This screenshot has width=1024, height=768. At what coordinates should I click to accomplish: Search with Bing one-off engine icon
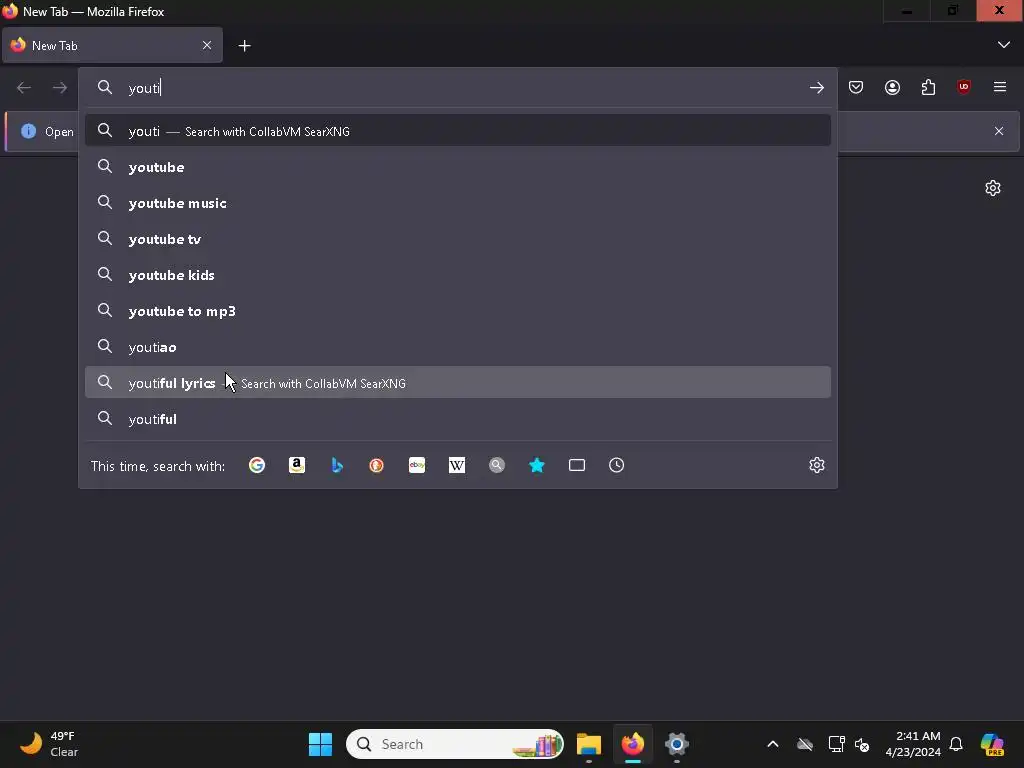pyautogui.click(x=337, y=465)
